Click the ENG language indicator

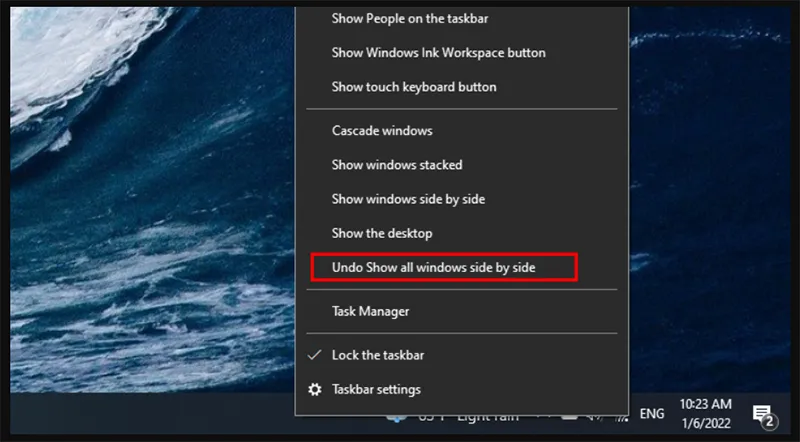pos(652,413)
